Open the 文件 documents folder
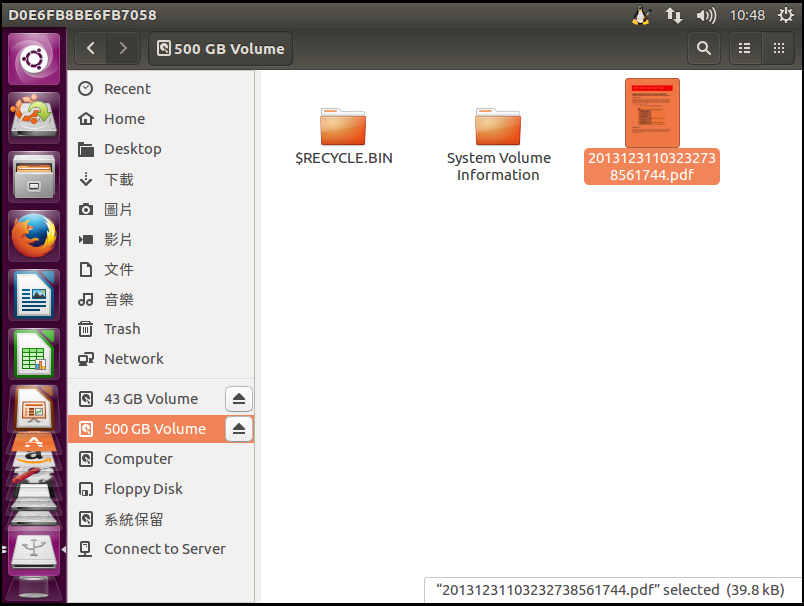The width and height of the screenshot is (804, 606). (x=160, y=269)
